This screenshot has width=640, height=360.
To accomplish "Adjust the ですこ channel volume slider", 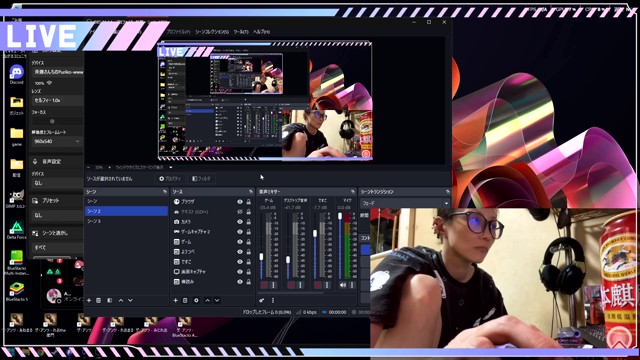I will pyautogui.click(x=315, y=233).
